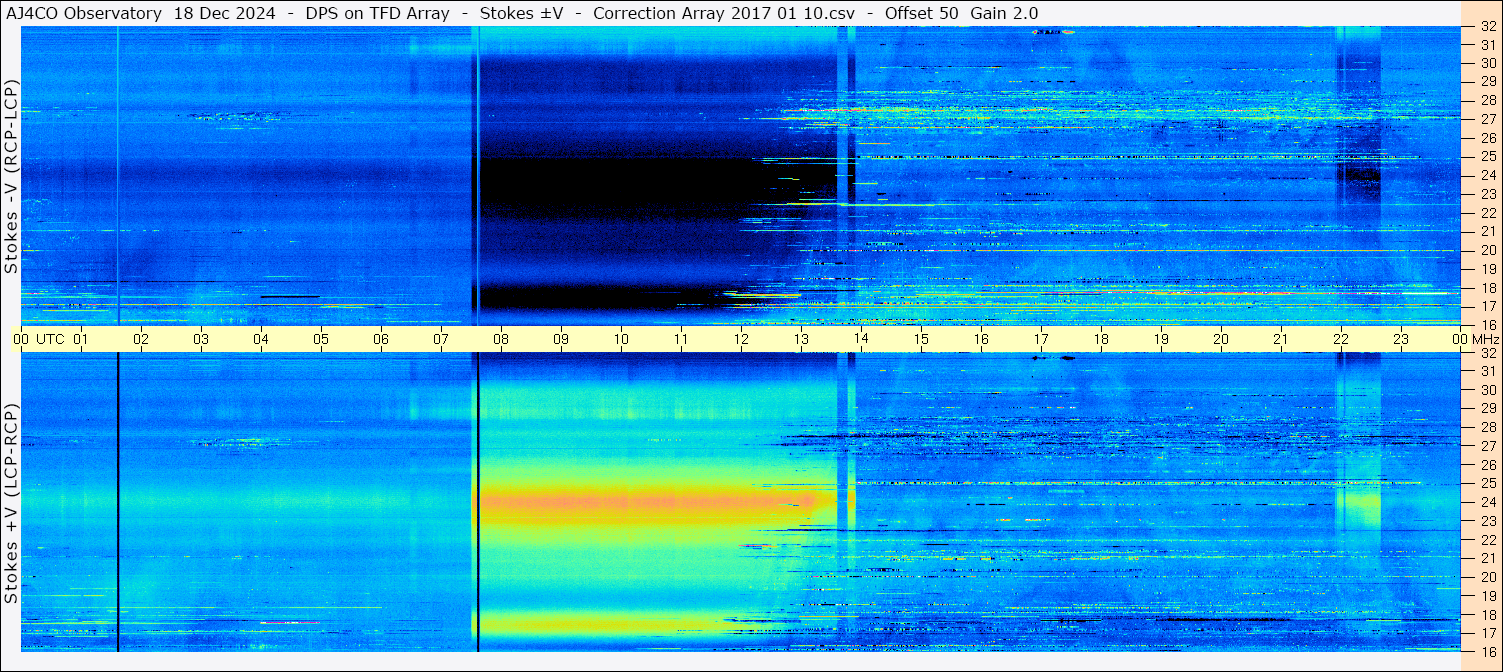The height and width of the screenshot is (672, 1503).
Task: Click the 02 UTC hour marker
Action: [x=141, y=339]
